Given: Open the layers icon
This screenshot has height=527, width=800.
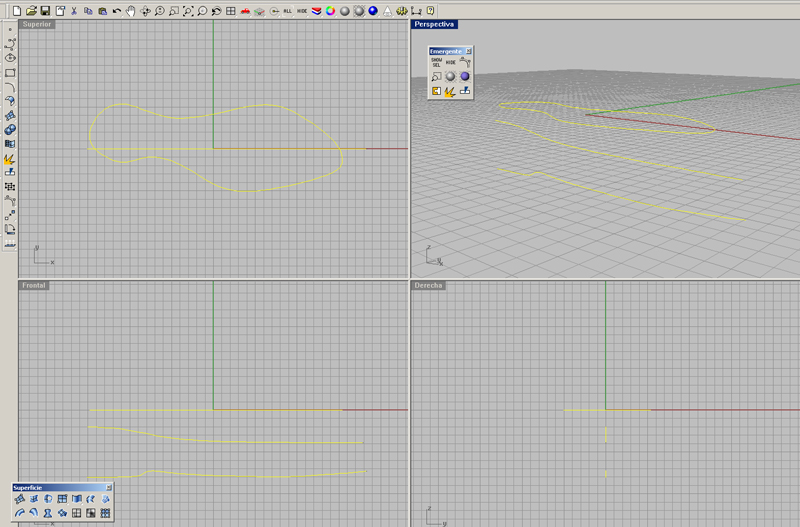Looking at the screenshot, I should [x=316, y=11].
